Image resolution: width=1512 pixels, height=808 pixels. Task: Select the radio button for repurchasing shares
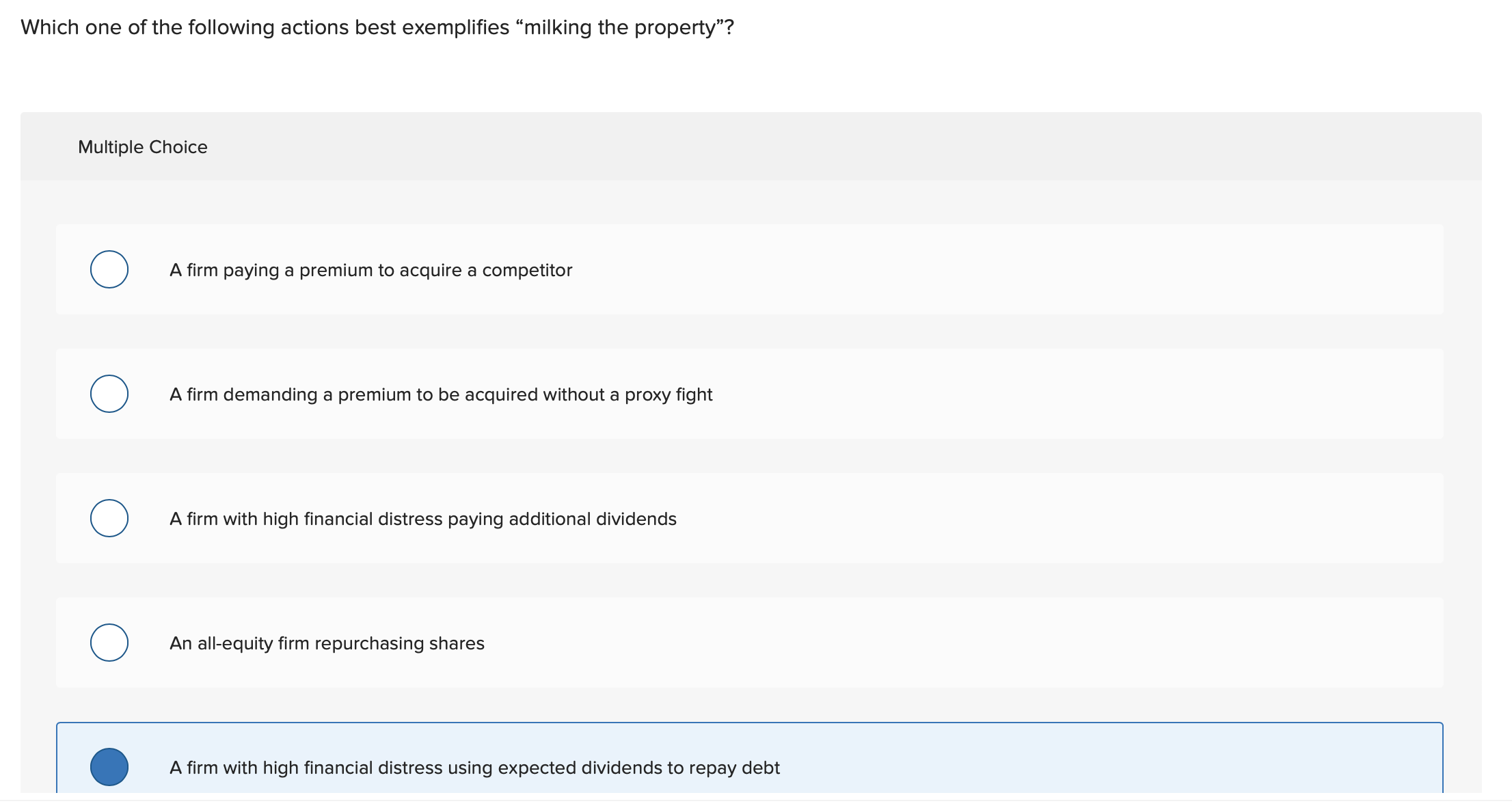pos(109,642)
